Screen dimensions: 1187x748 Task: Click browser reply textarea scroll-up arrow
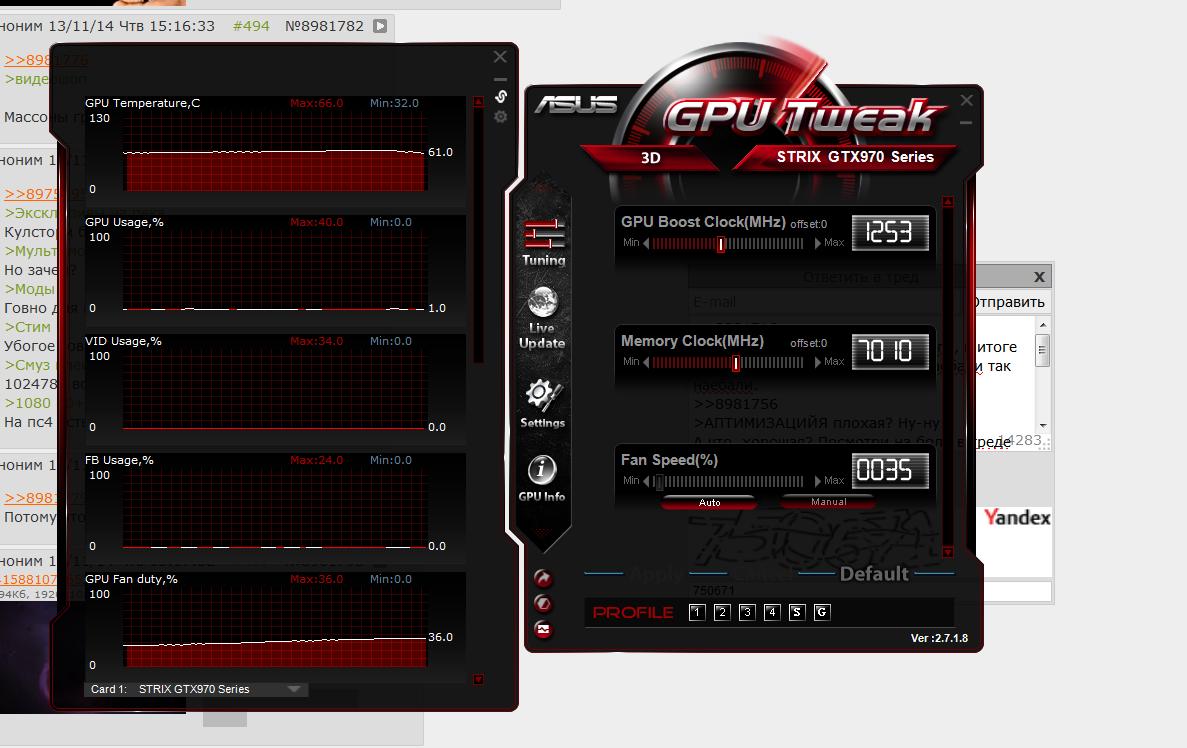(1042, 325)
